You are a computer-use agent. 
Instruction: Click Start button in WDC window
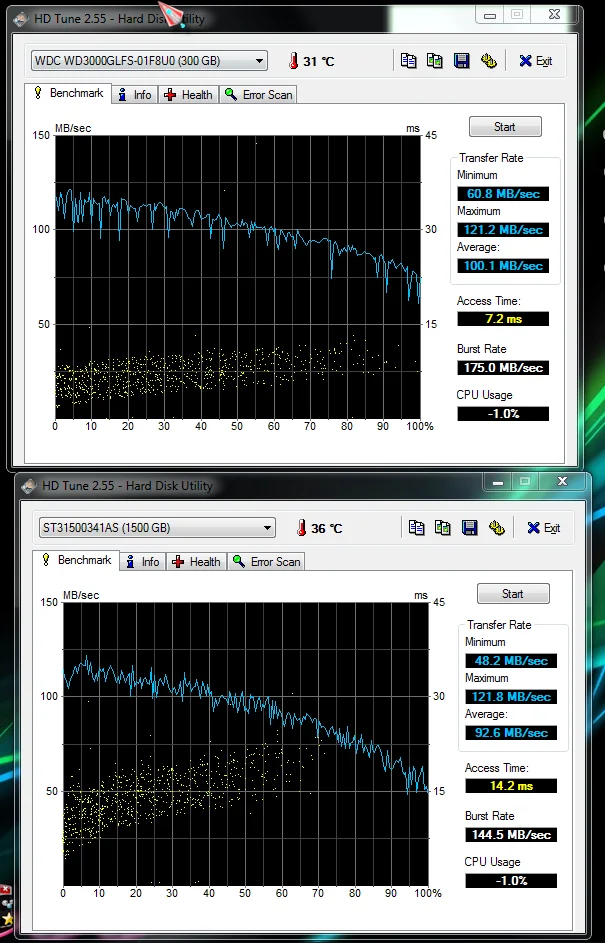(x=505, y=126)
